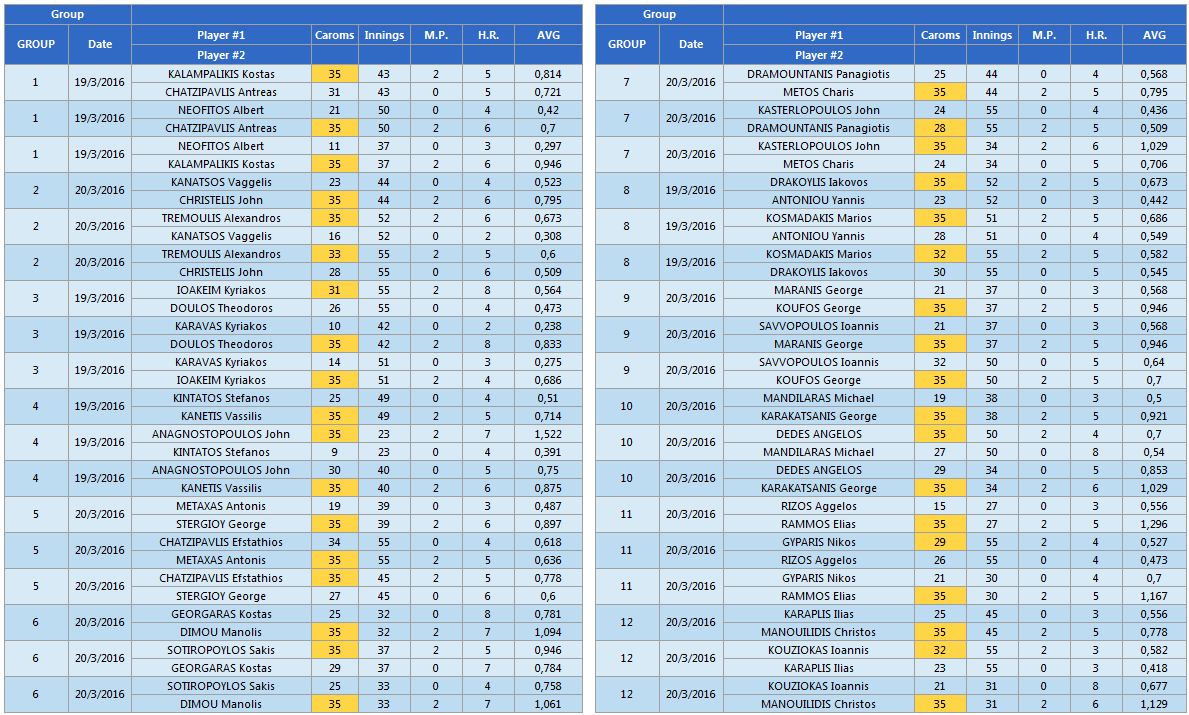Viewport: 1189px width, 715px height.
Task: Select ANAGNOSTOPOULOS John with average 0,75
Action: tap(221, 470)
